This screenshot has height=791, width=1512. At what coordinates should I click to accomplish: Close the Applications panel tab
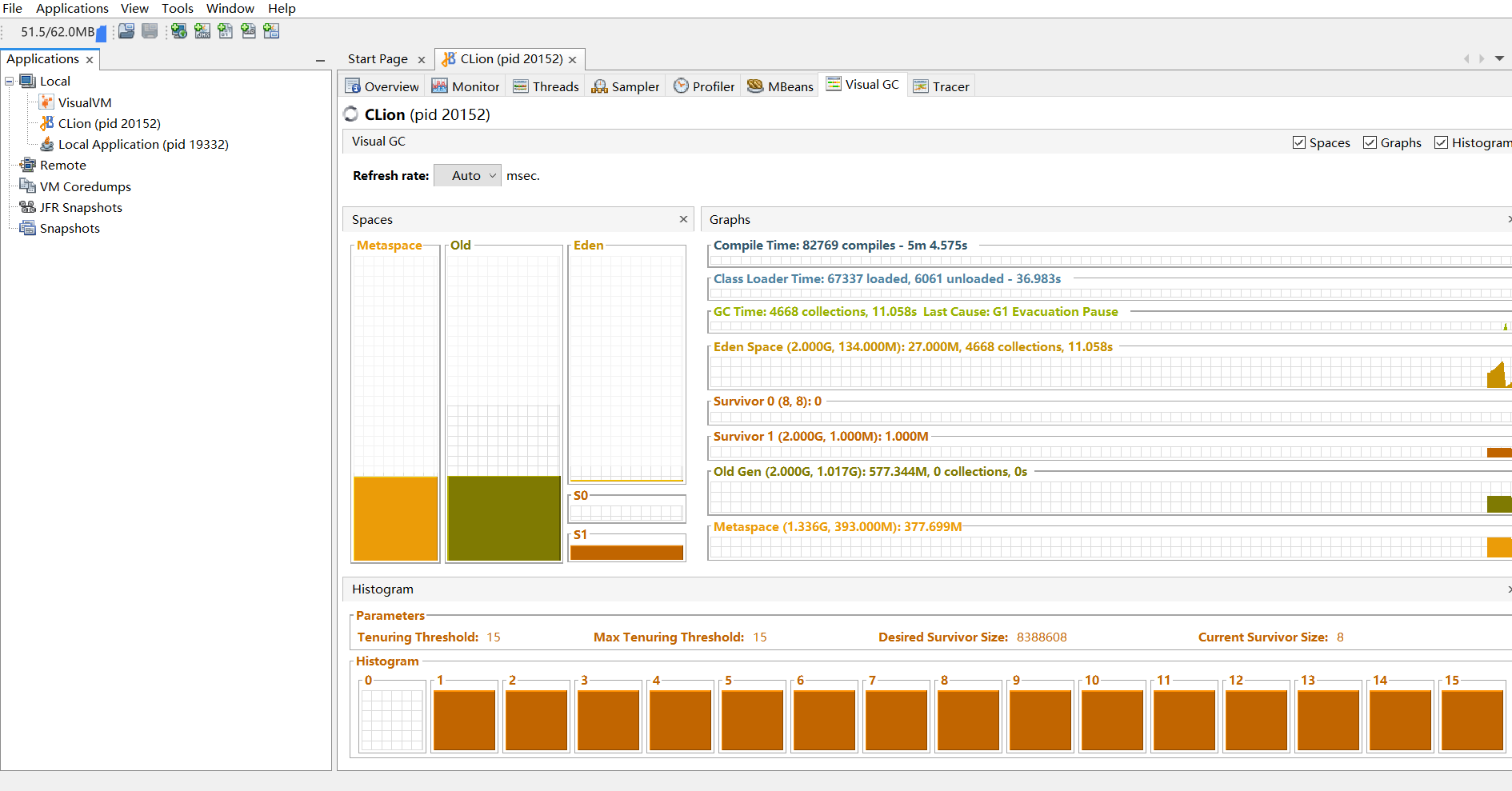pos(90,60)
